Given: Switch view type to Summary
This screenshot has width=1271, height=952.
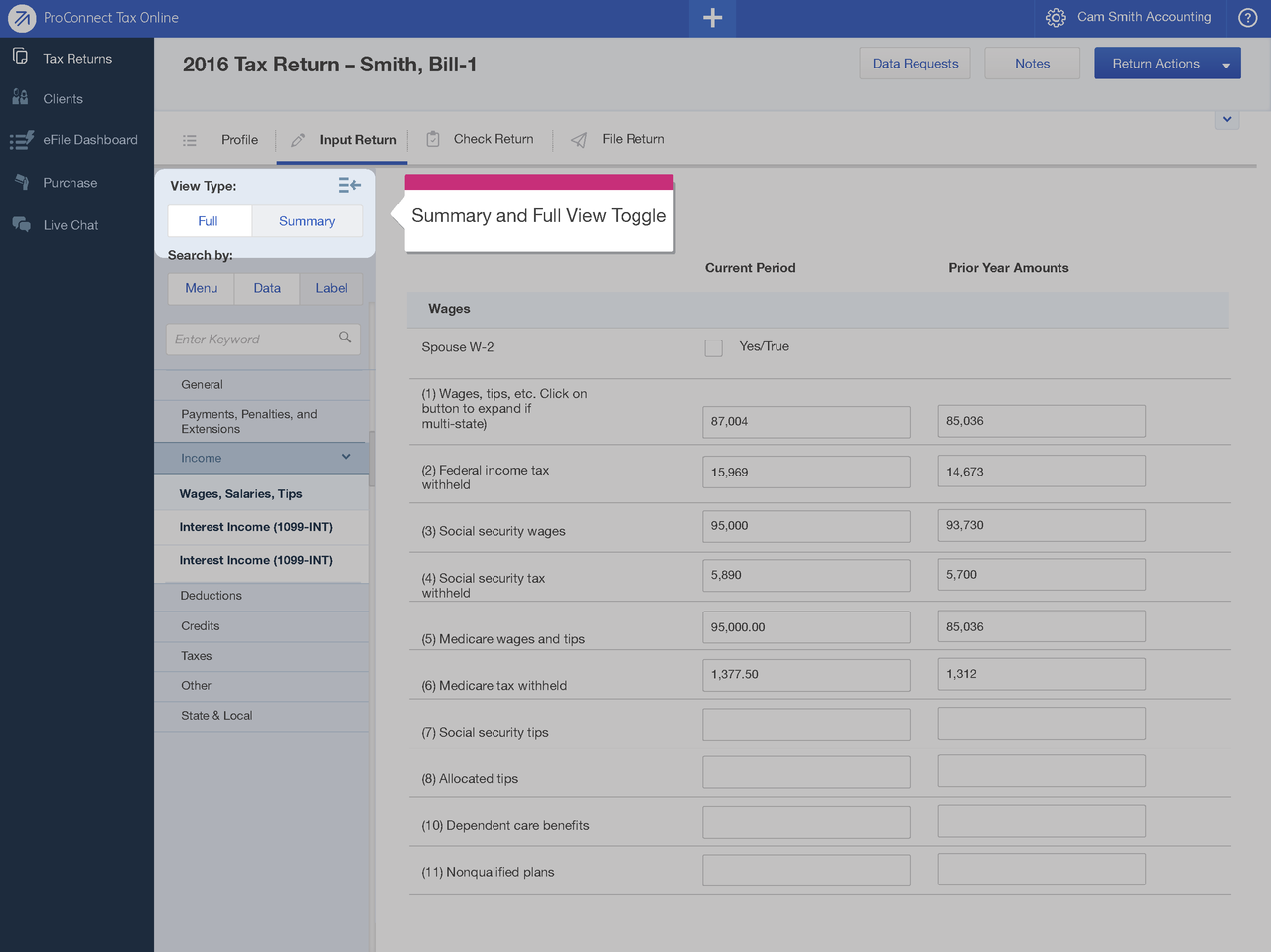Looking at the screenshot, I should coord(307,221).
